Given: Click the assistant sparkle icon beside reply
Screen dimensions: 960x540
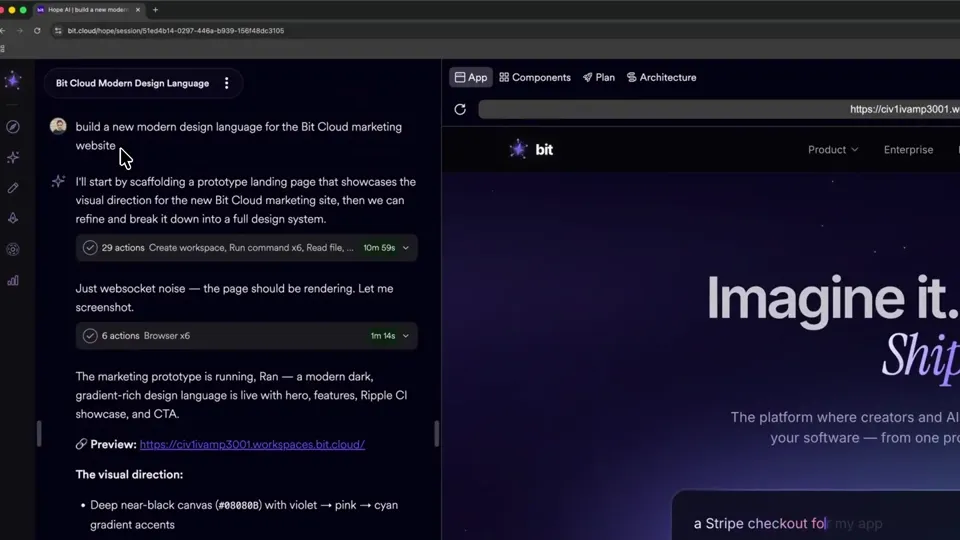Looking at the screenshot, I should tap(58, 181).
